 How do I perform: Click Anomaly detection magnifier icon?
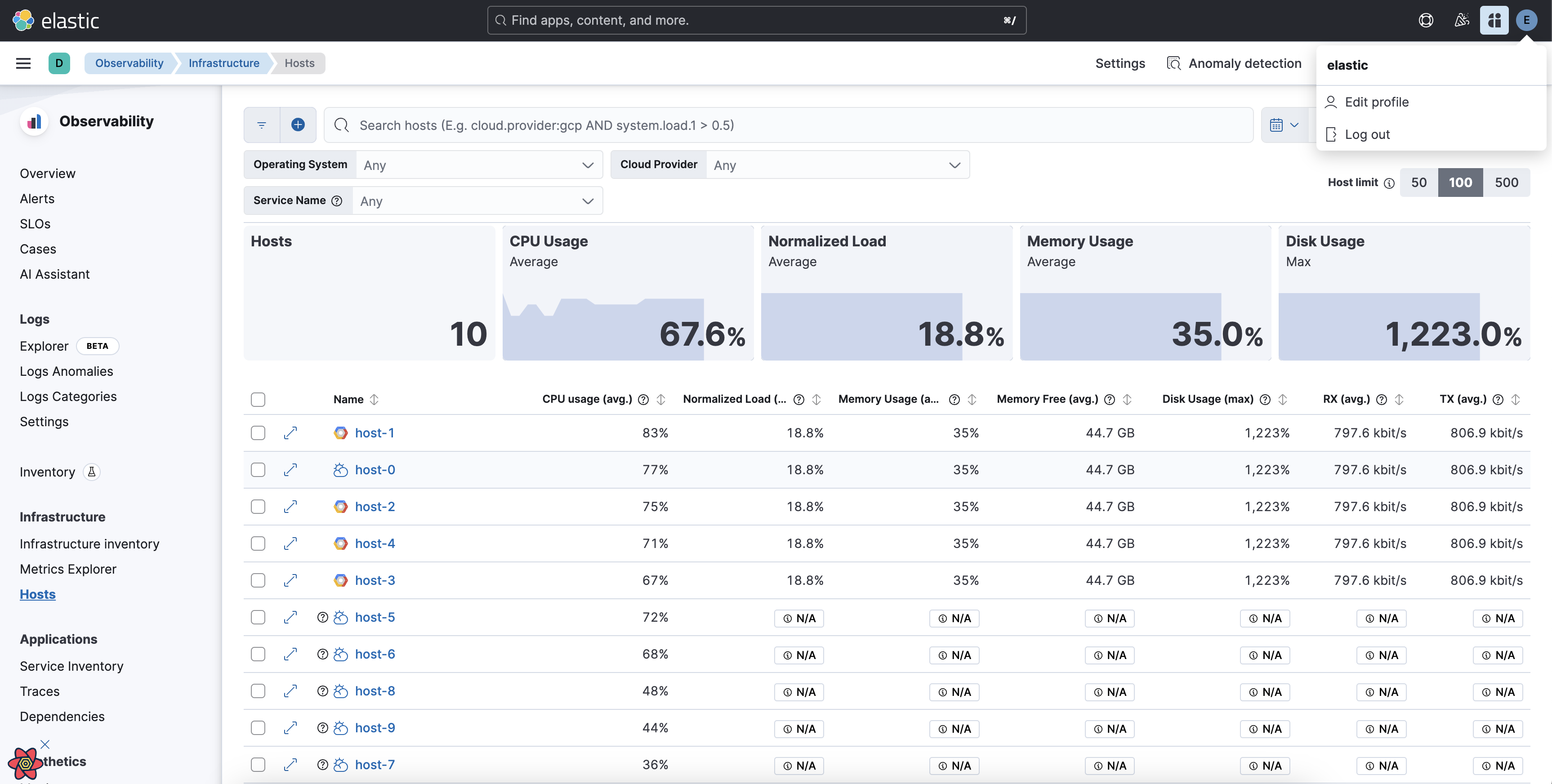[1173, 63]
